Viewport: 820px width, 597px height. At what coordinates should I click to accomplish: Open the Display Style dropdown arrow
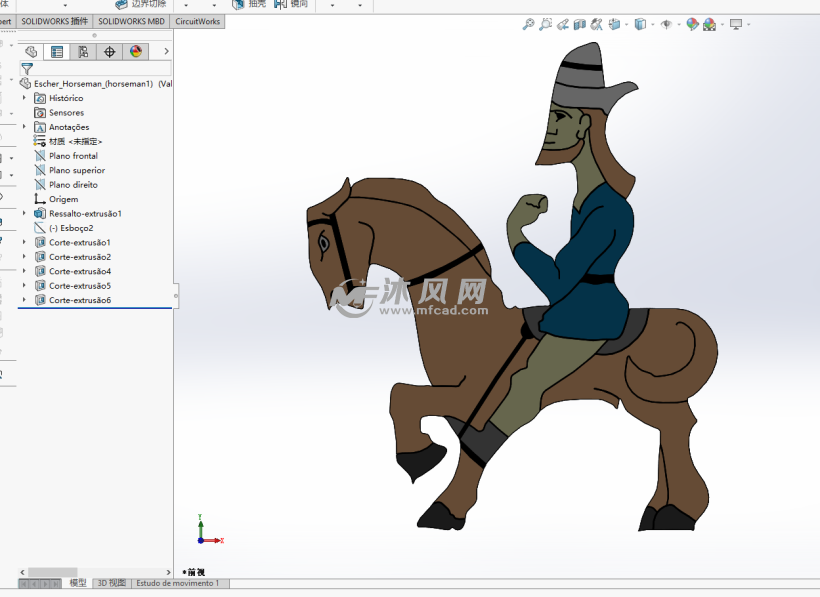point(652,25)
